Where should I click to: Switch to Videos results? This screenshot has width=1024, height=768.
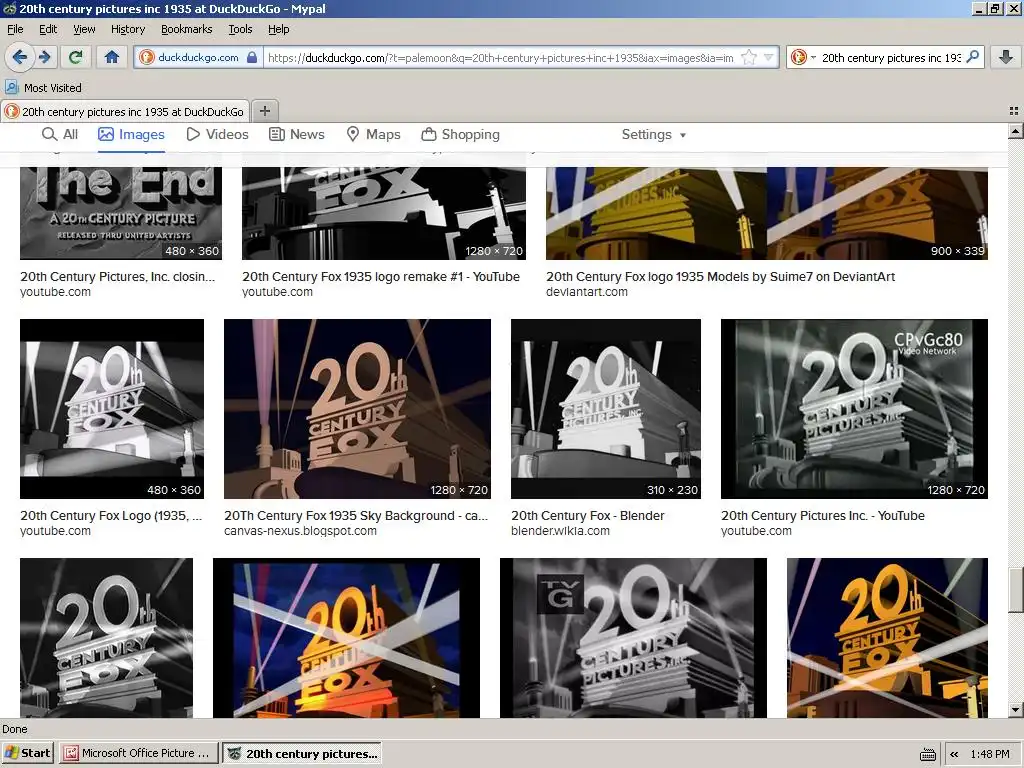(x=217, y=135)
